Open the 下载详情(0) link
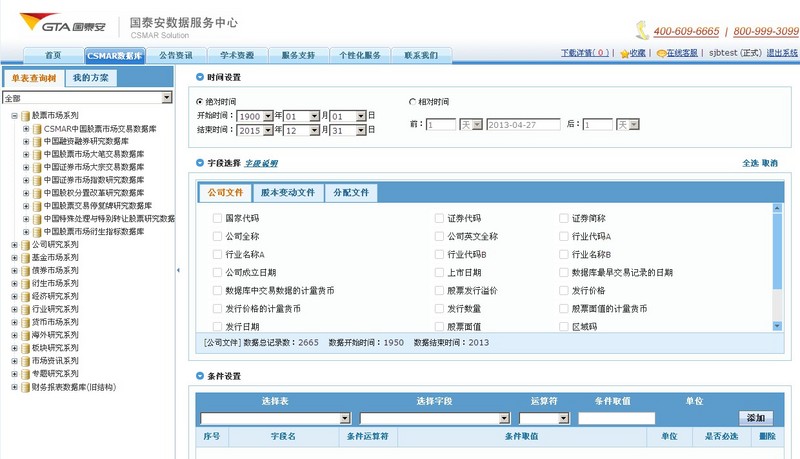Screen dimensions: 800x459 (x=585, y=53)
